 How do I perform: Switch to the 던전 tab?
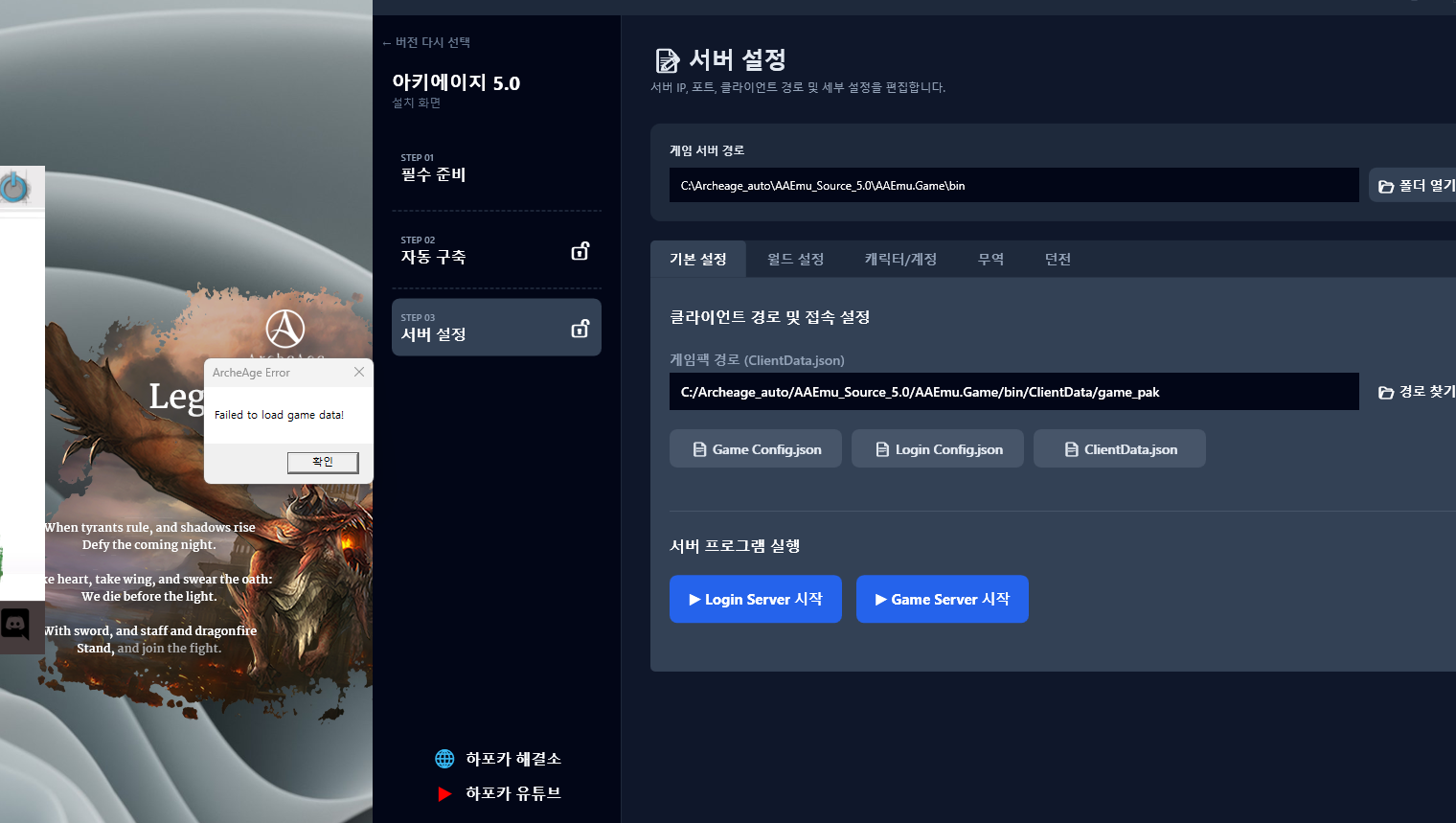click(1058, 259)
